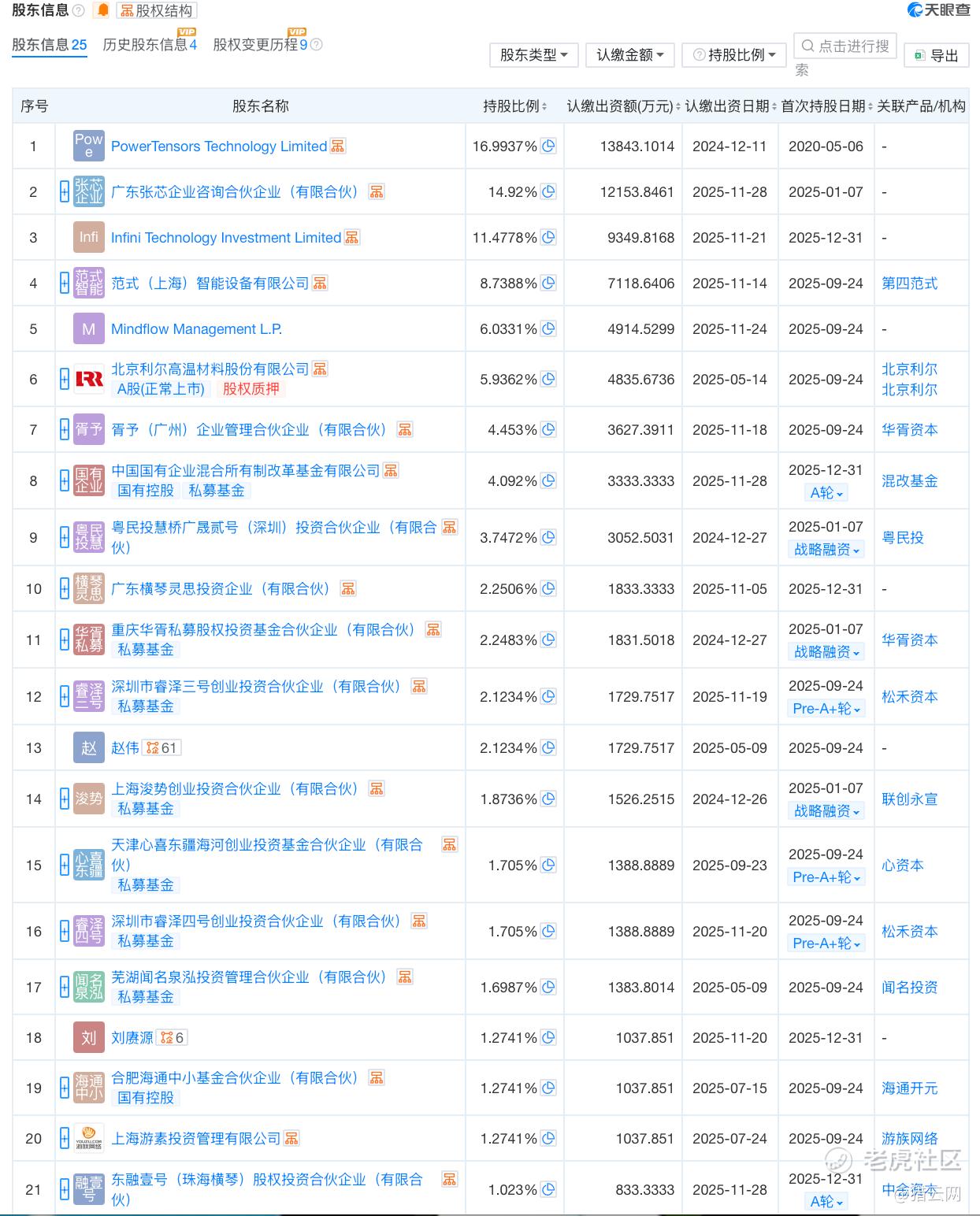Click pie chart icon beside 6.0331%

548,328
